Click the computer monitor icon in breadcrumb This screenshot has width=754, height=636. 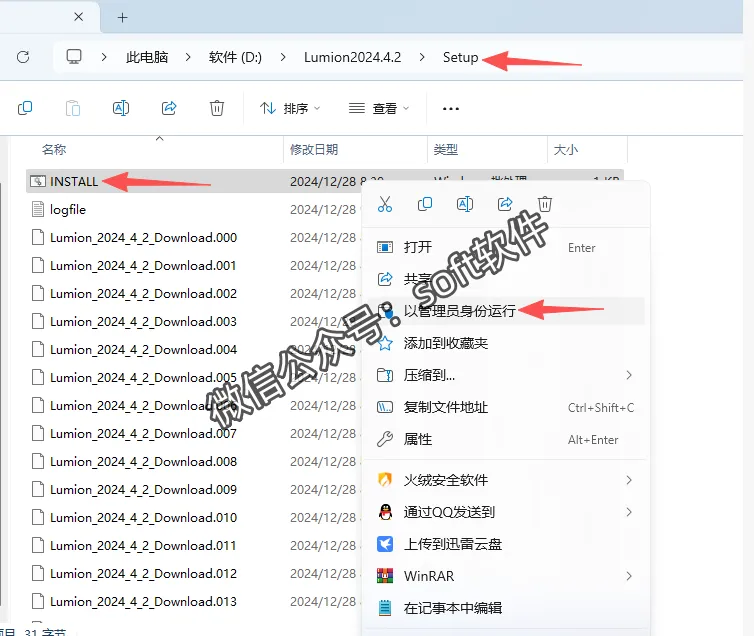[74, 57]
